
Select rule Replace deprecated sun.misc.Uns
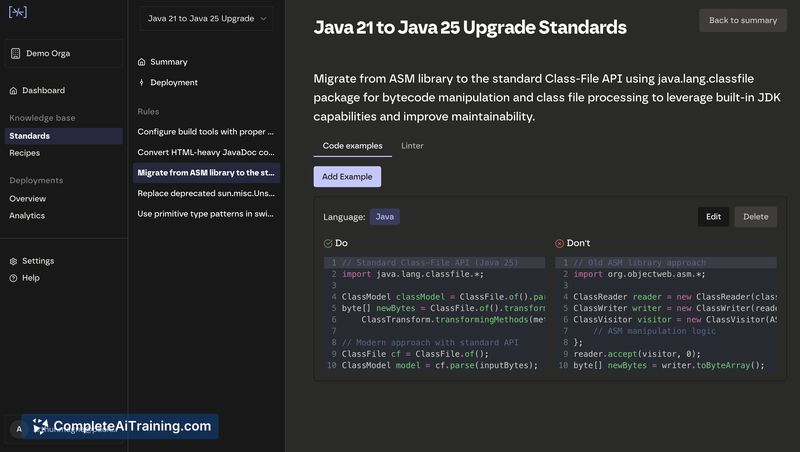tap(206, 193)
